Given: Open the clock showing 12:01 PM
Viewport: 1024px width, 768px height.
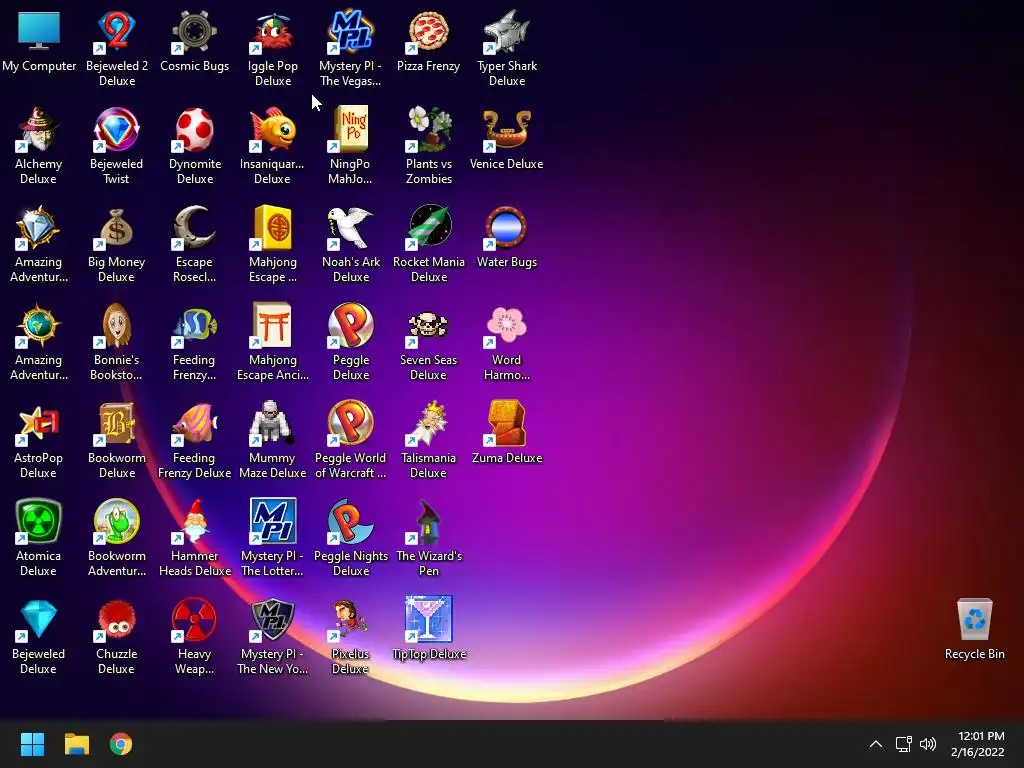Looking at the screenshot, I should [x=978, y=744].
